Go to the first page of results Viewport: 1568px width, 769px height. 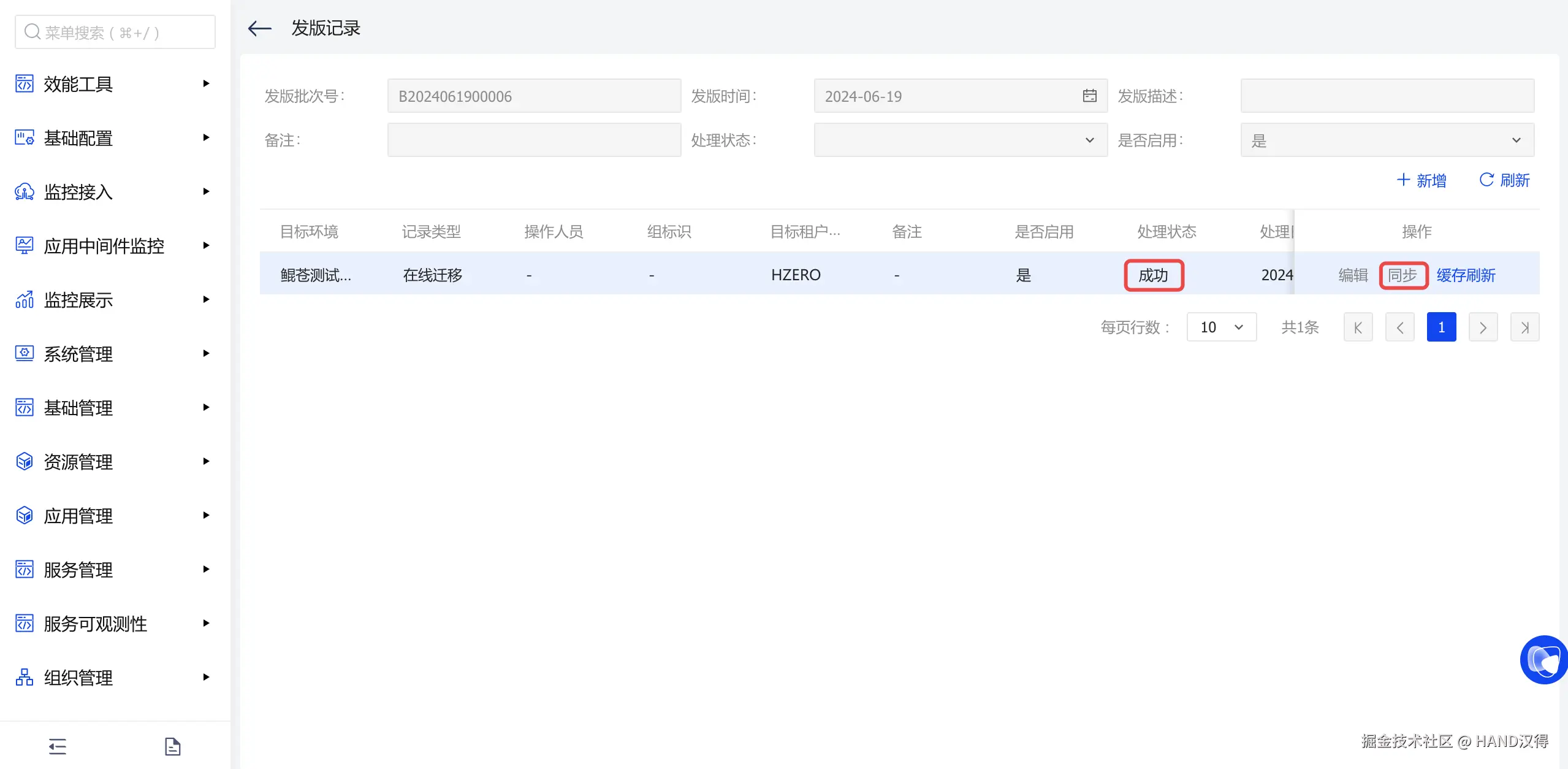click(1358, 327)
